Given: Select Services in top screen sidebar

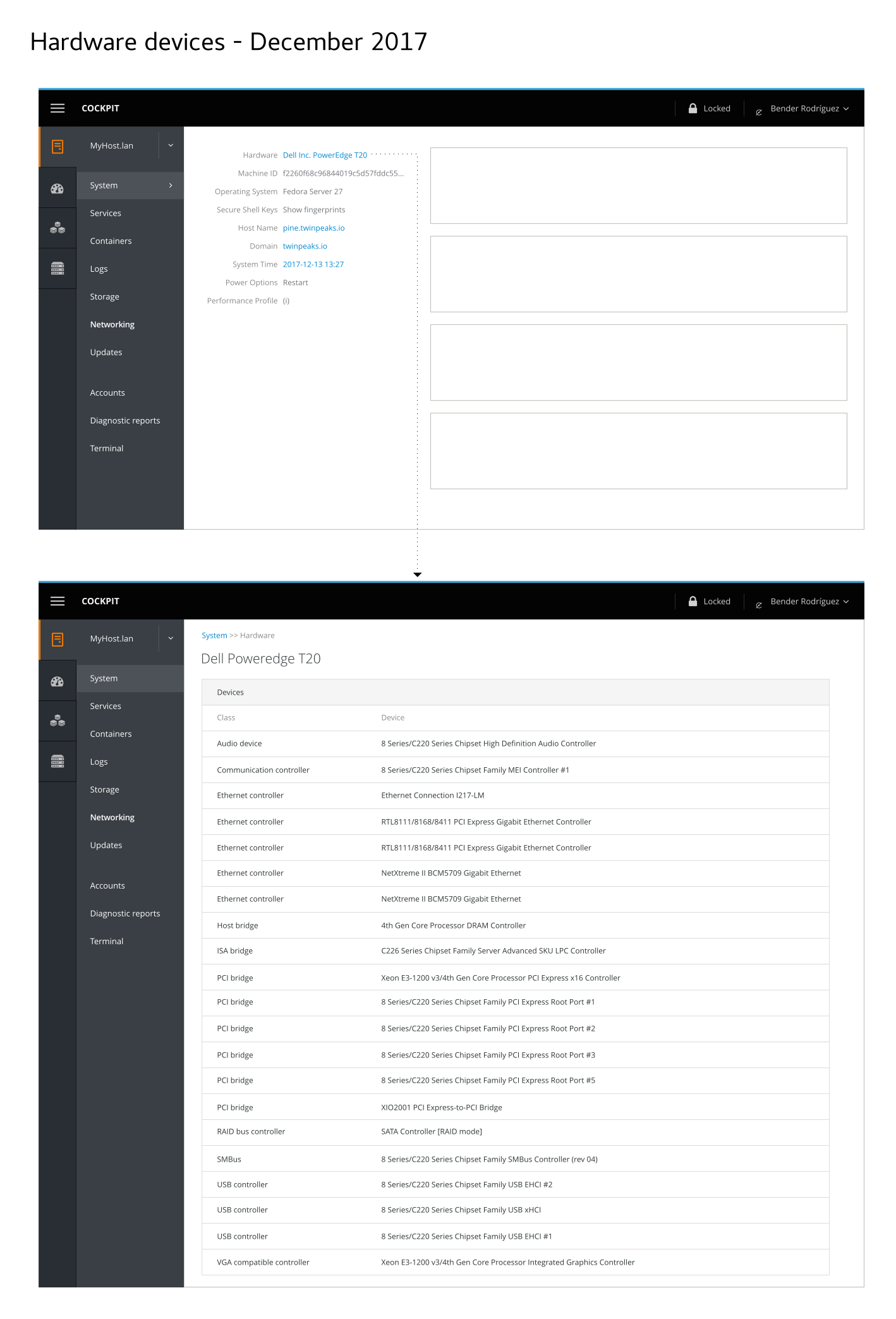Looking at the screenshot, I should (106, 213).
